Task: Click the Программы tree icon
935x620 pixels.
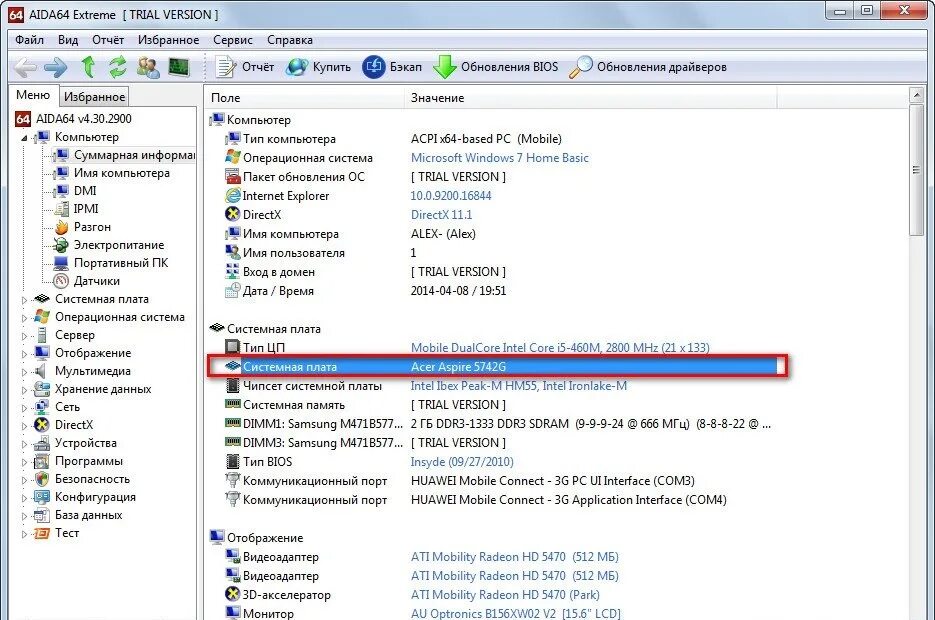Action: [x=42, y=461]
